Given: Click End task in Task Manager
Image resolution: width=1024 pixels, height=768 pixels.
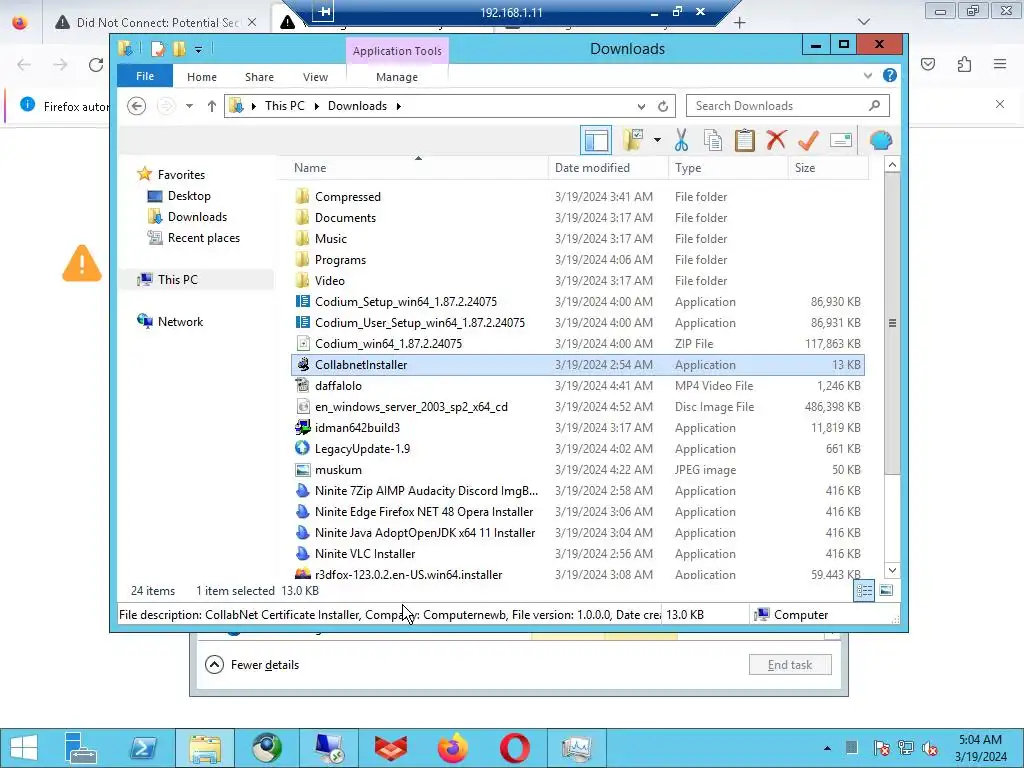Looking at the screenshot, I should coord(790,665).
